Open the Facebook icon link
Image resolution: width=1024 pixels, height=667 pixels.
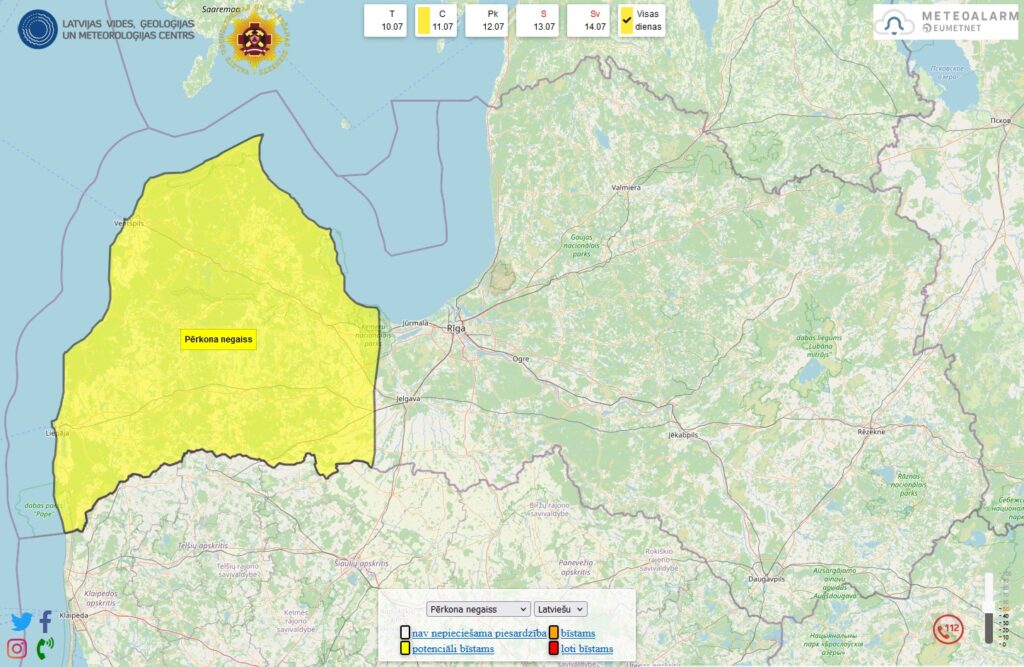46,622
